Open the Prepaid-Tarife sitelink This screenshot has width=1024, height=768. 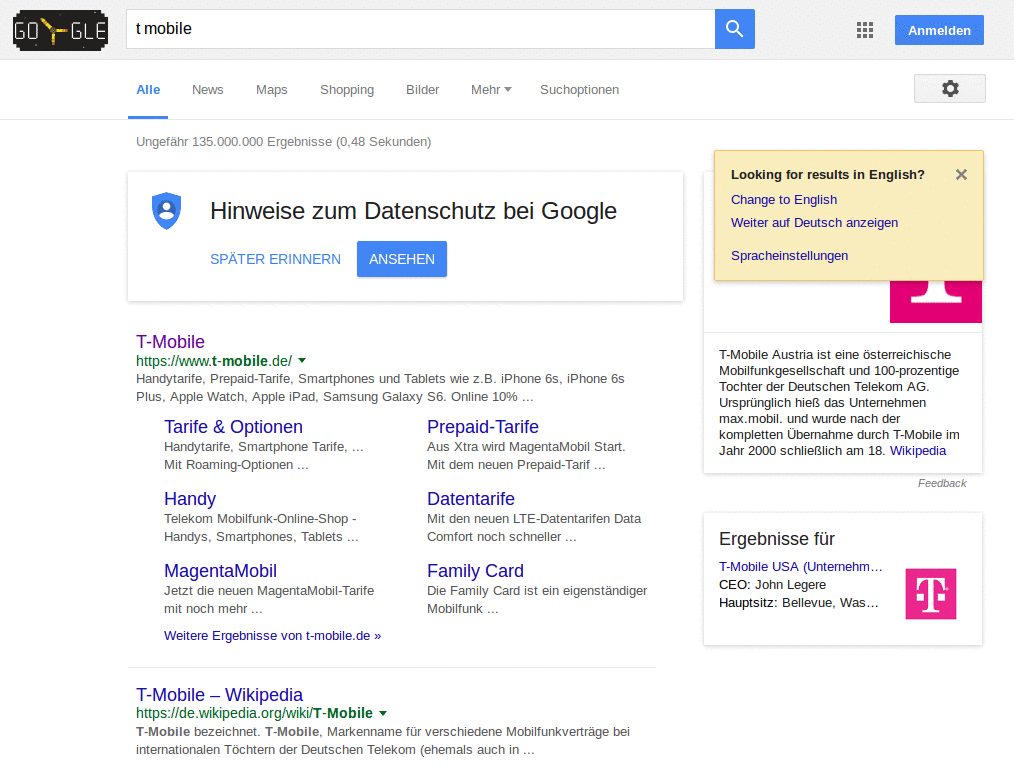[x=483, y=427]
